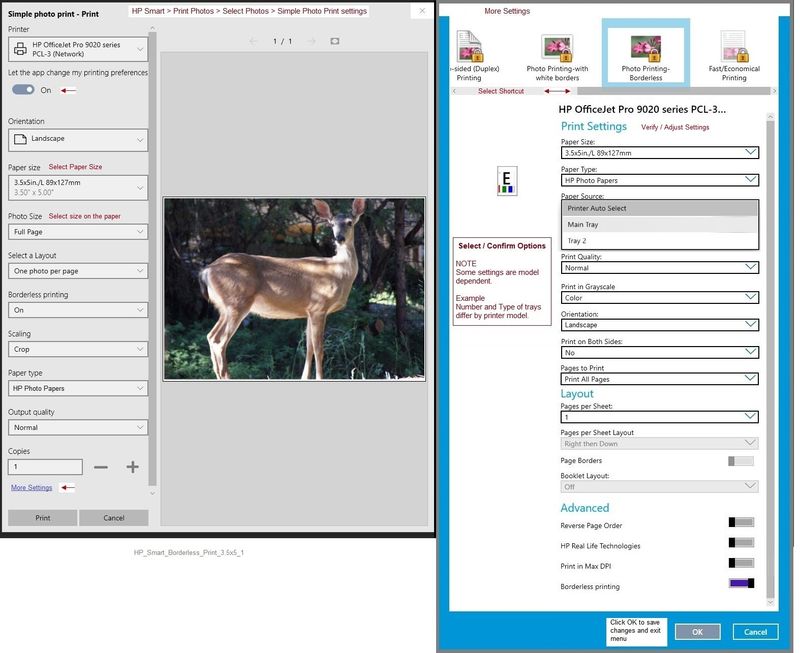The height and width of the screenshot is (653, 800).
Task: Open Borderless printing On dropdown
Action: (78, 310)
